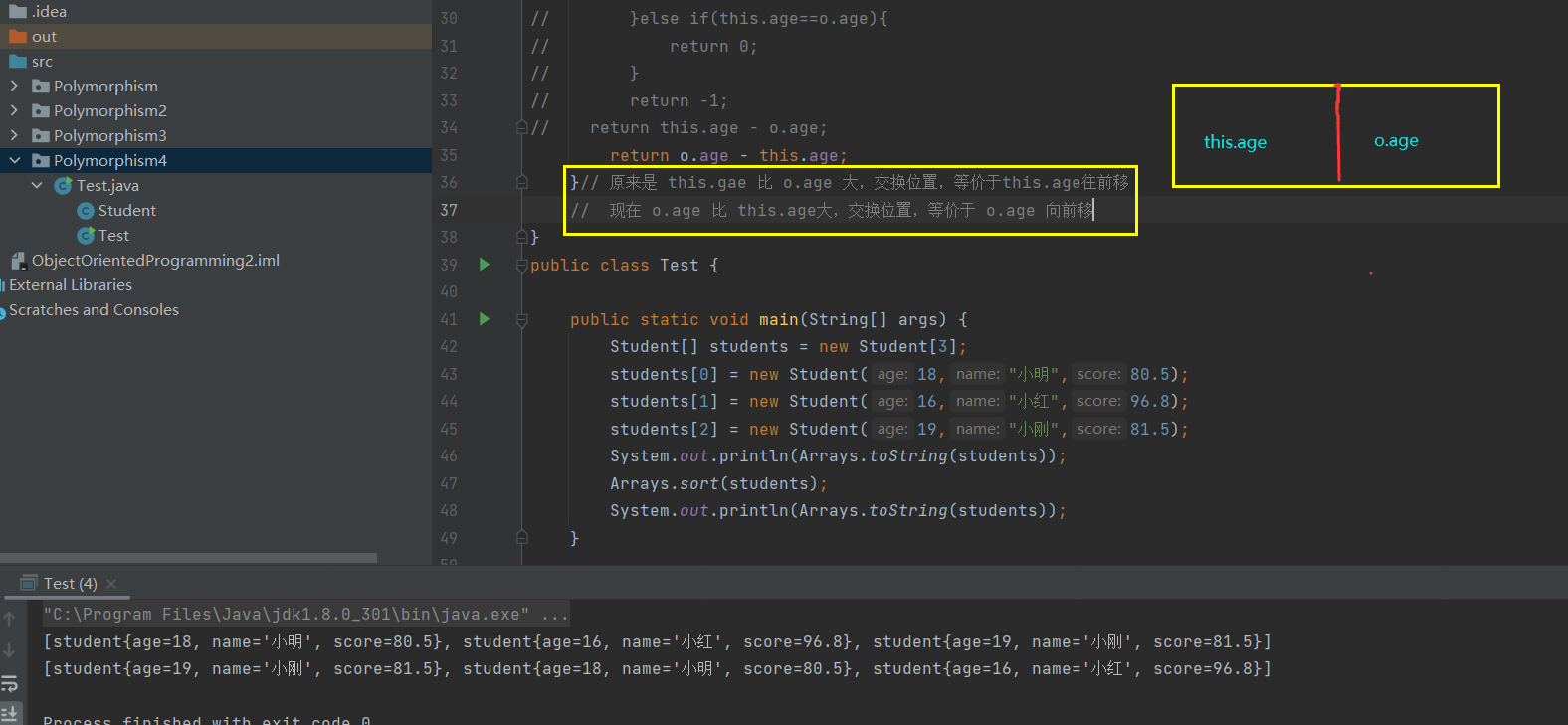Viewport: 1568px width, 725px height.
Task: Select the out folder
Action: (44, 37)
